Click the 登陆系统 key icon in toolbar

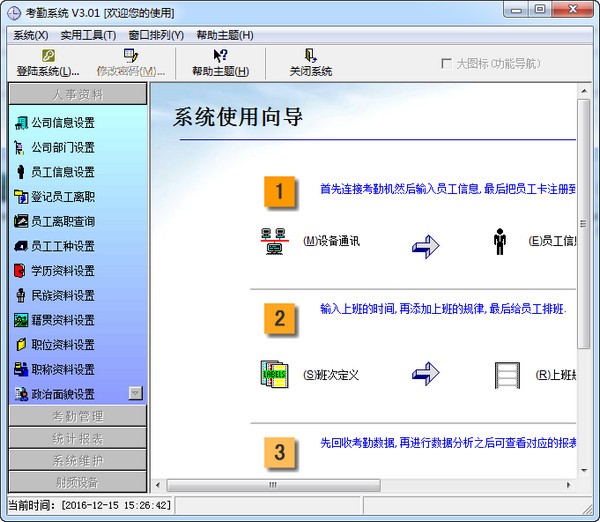tap(48, 55)
